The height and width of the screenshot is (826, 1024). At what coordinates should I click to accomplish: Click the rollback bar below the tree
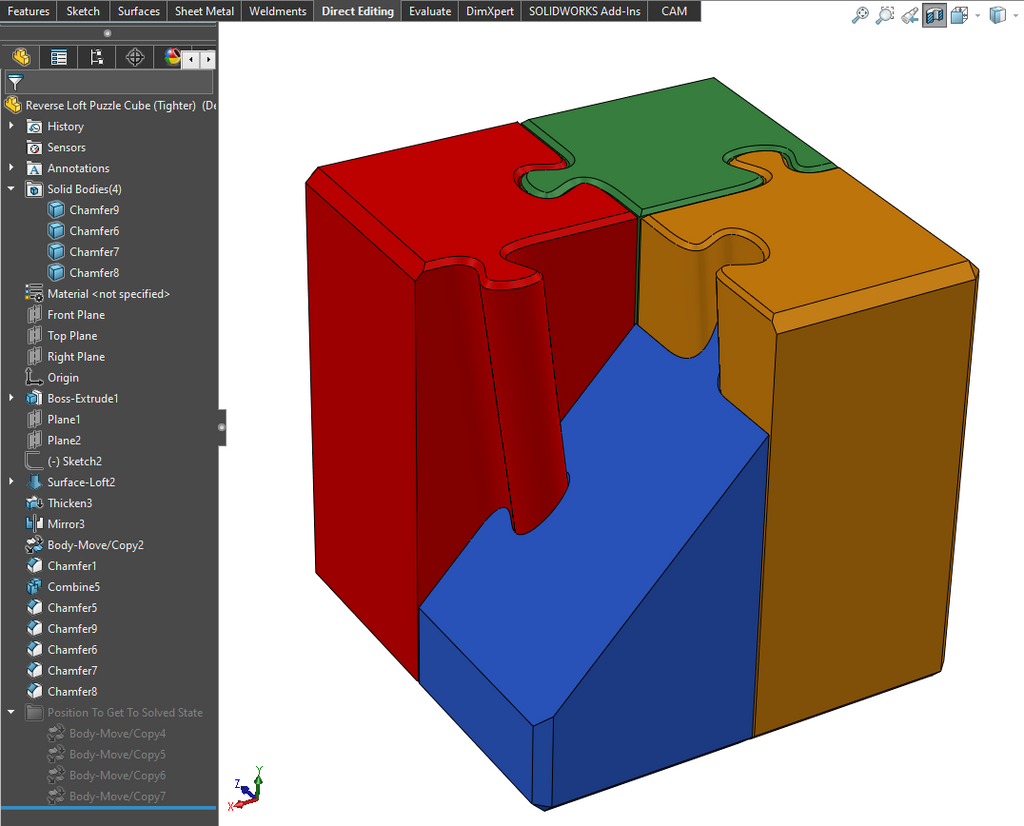108,808
